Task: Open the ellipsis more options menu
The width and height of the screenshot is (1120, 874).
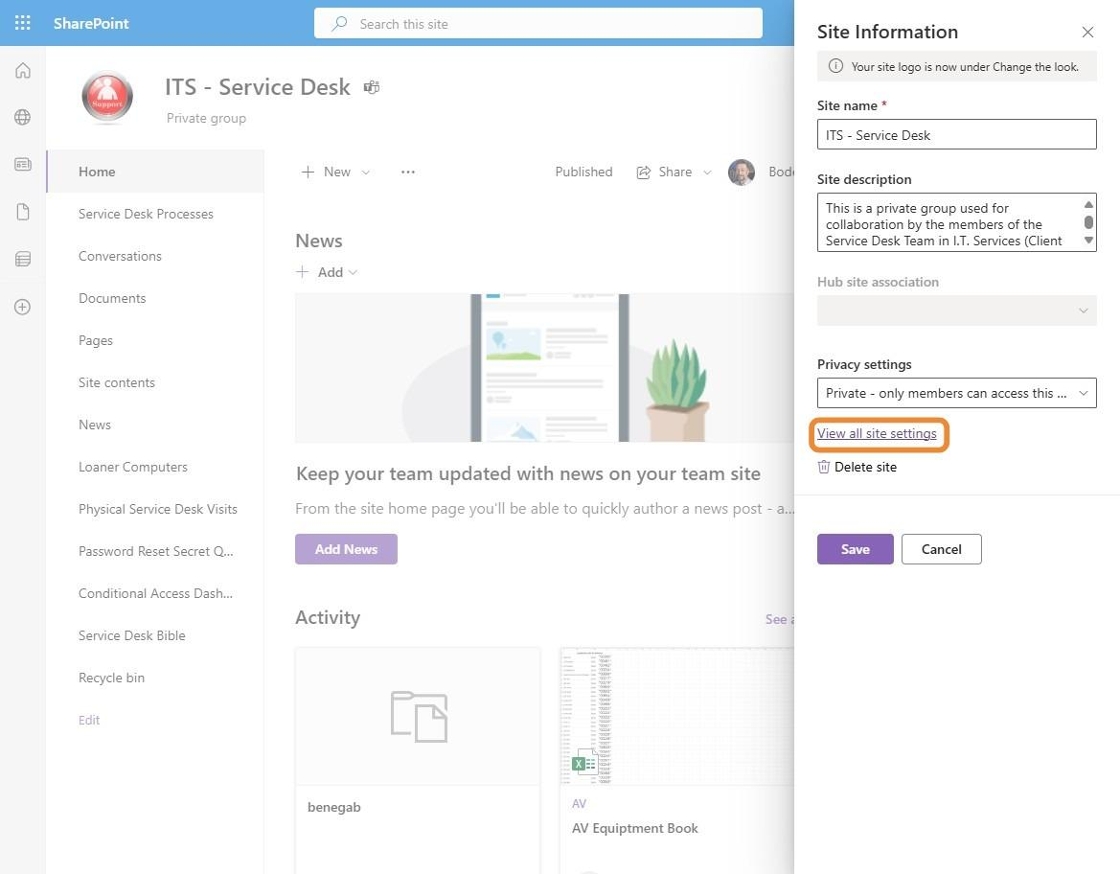Action: coord(408,172)
